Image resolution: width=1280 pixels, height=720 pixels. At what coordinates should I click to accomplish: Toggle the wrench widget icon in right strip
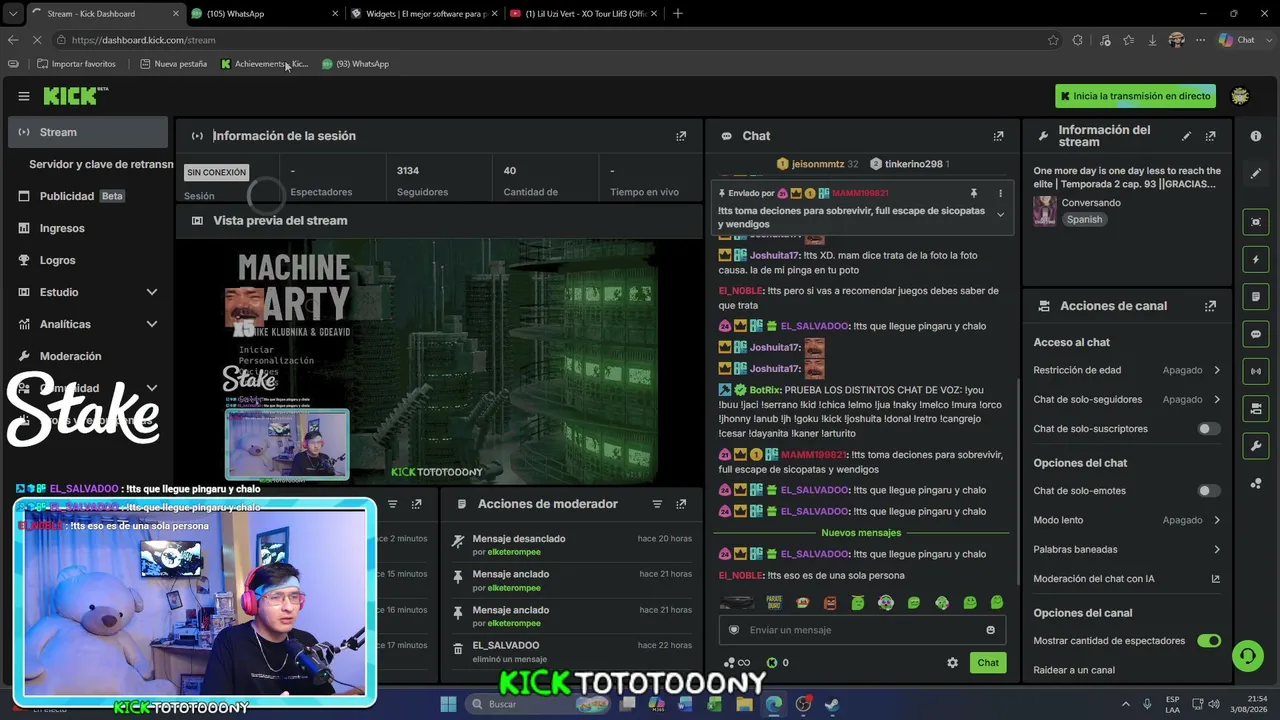[x=1256, y=445]
